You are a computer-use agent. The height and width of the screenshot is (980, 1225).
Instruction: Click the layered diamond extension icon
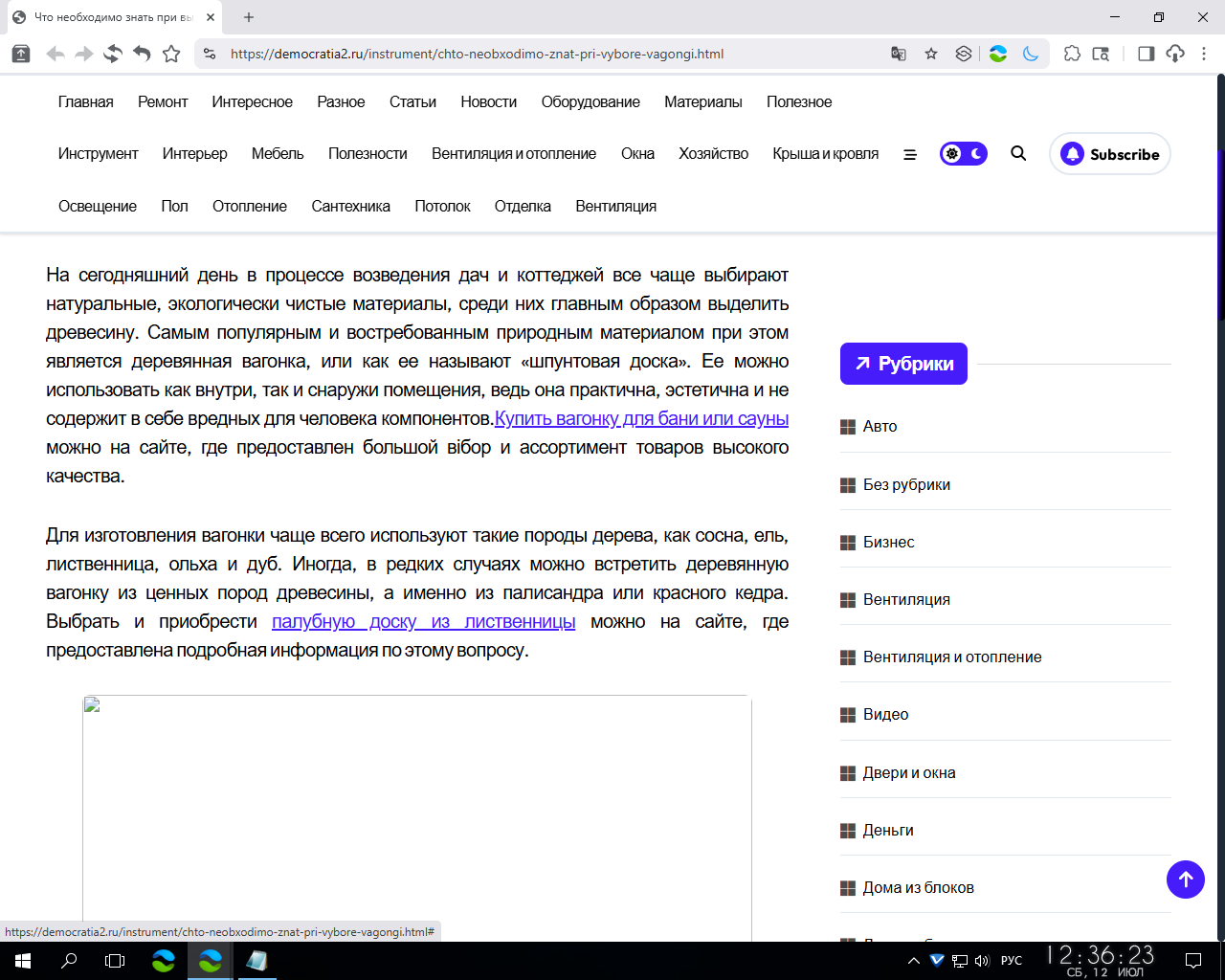coord(964,54)
